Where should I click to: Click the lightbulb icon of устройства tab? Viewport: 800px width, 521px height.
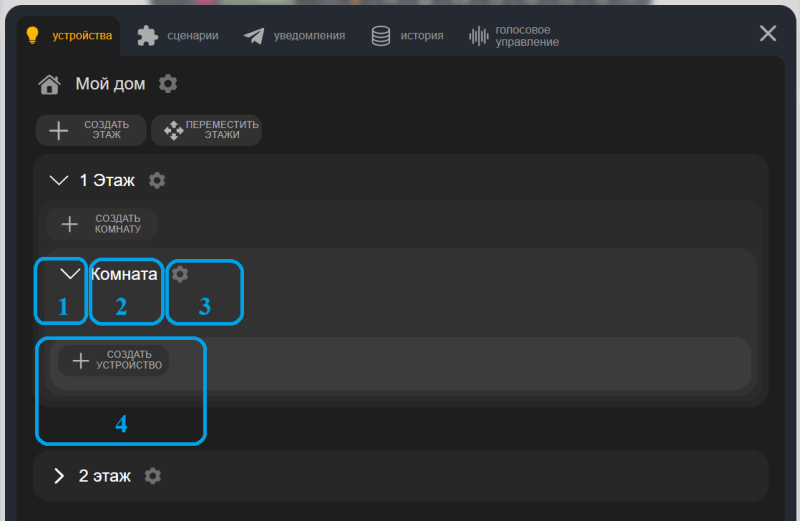[32, 35]
